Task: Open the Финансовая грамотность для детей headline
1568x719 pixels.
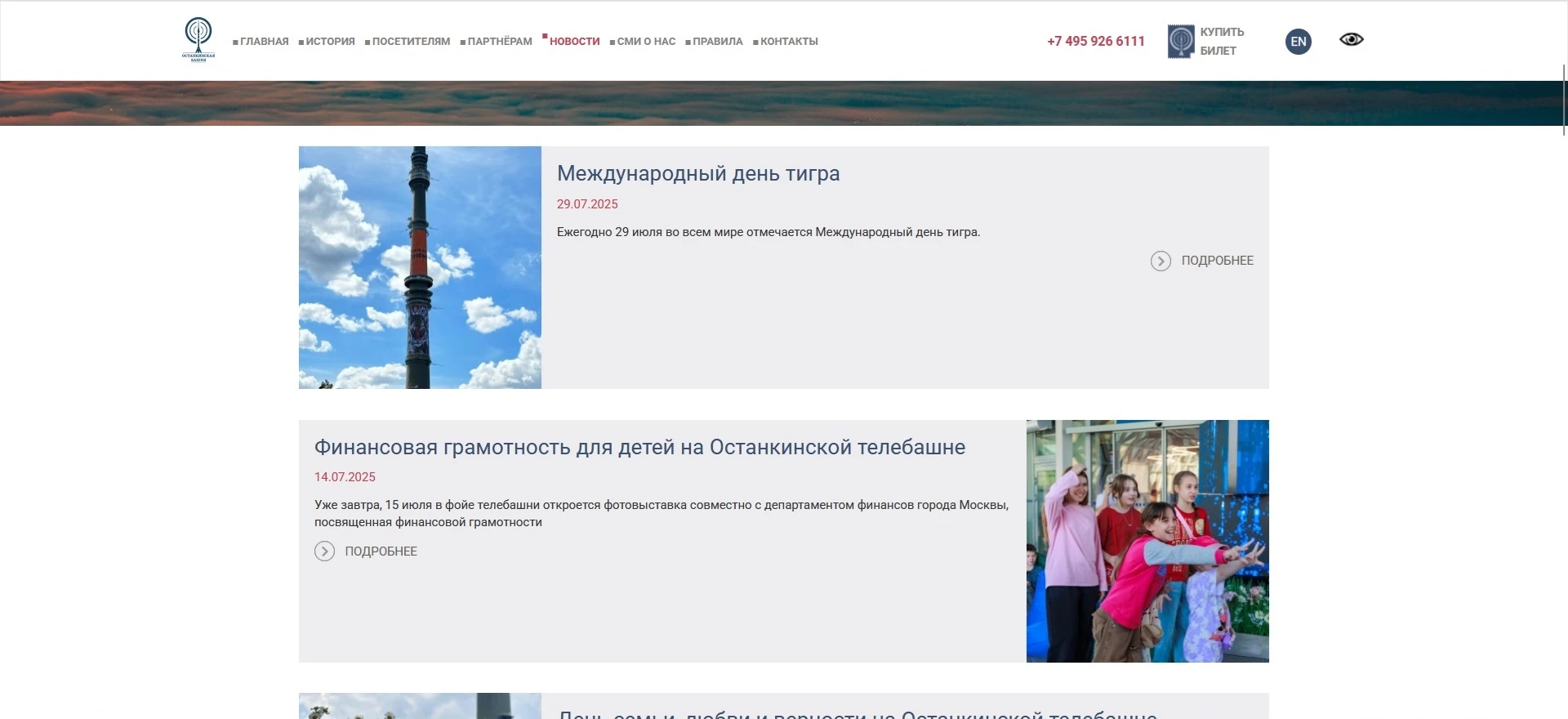Action: pyautogui.click(x=639, y=448)
